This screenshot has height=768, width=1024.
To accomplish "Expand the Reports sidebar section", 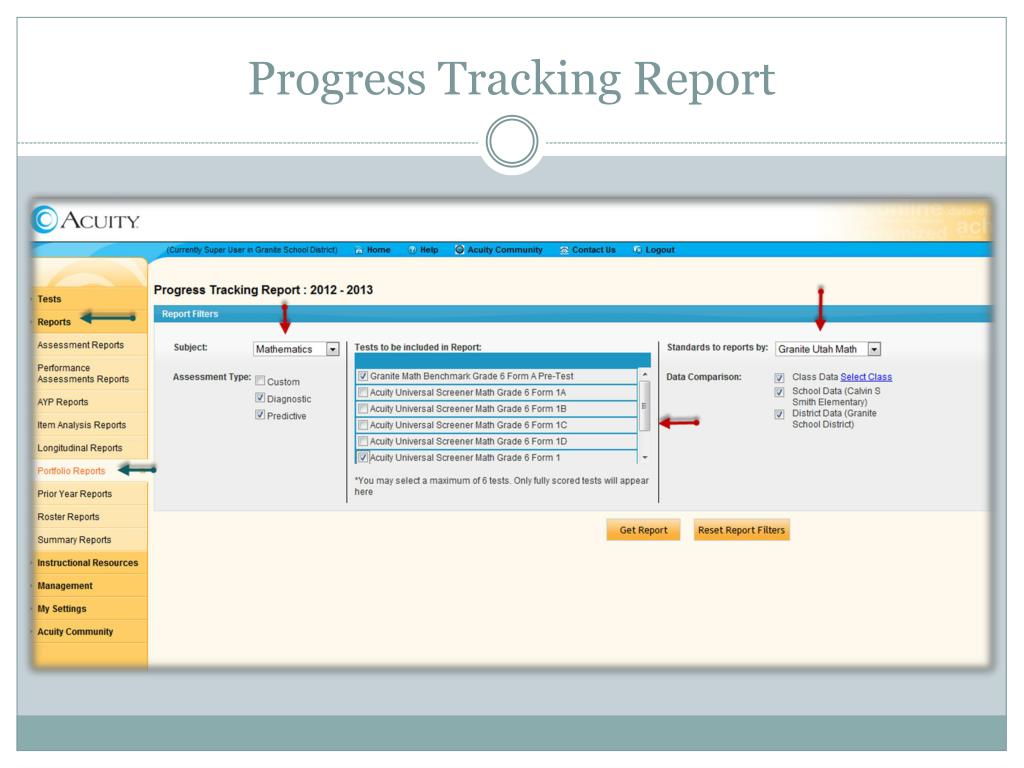I will [x=54, y=322].
